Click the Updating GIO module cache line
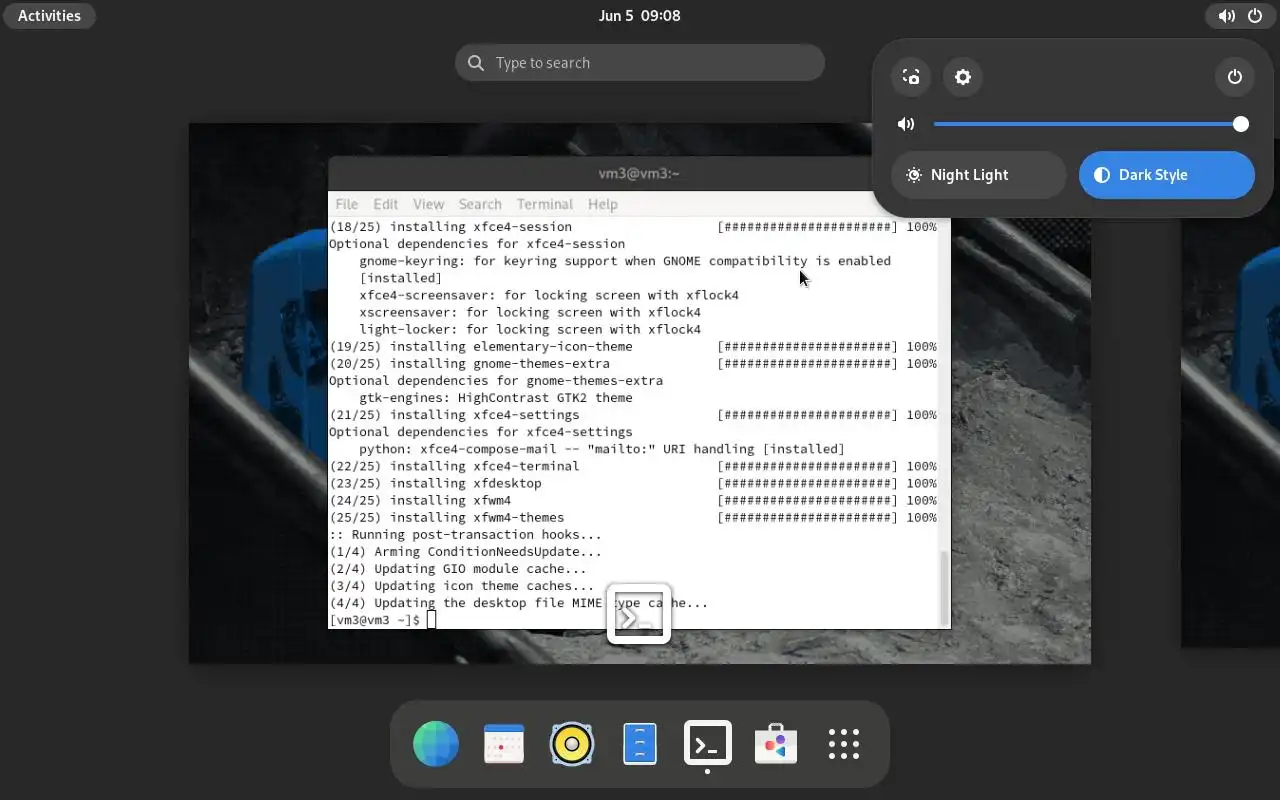 coord(458,569)
